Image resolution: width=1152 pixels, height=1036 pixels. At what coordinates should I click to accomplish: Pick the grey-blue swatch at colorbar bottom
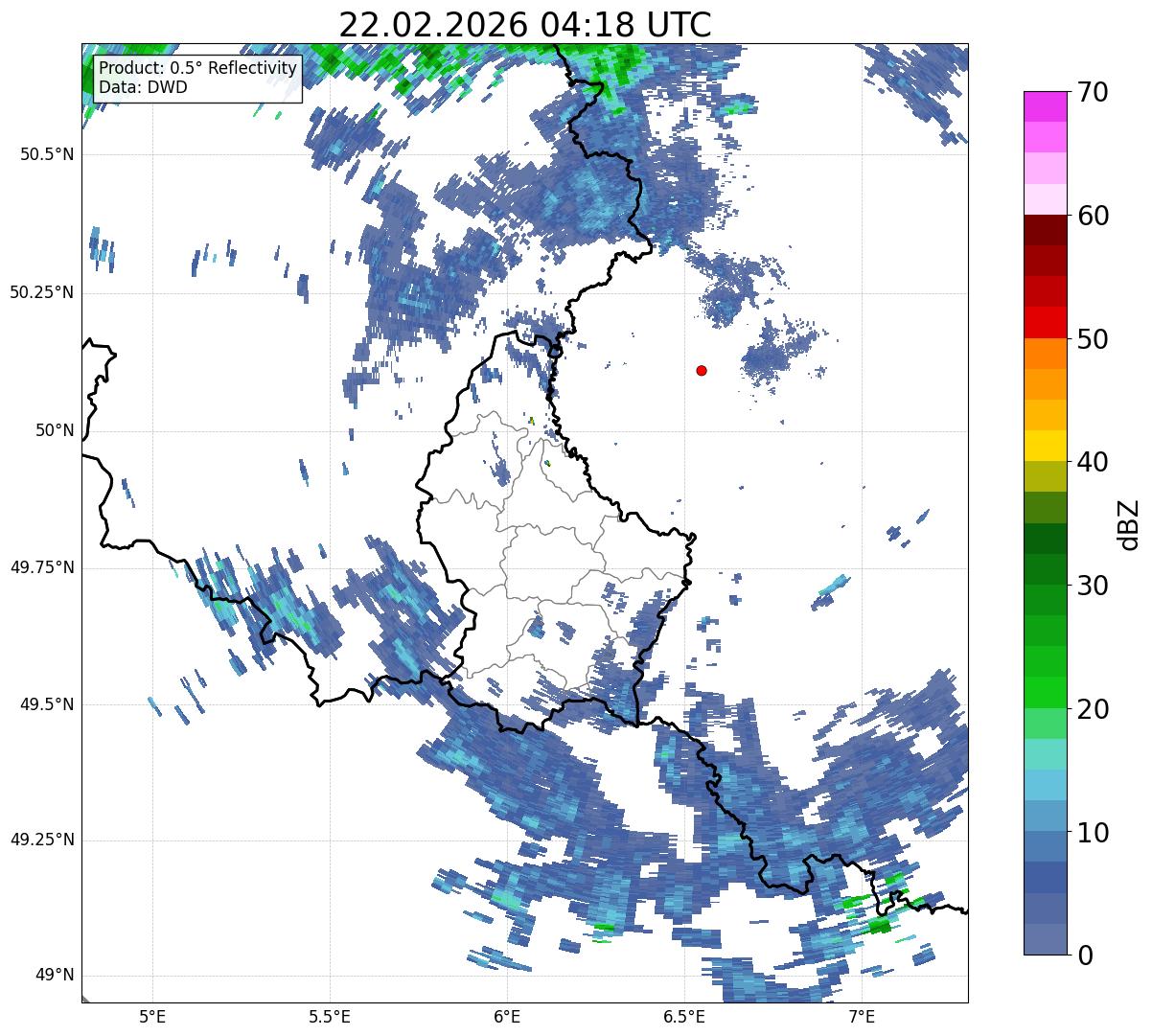coord(1045,939)
